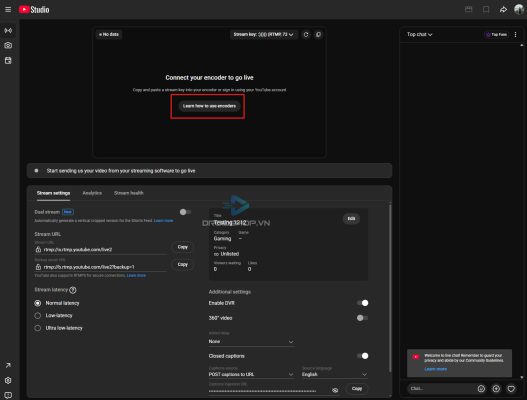Copy the primary Stream URL
This screenshot has width=527, height=400.
(183, 247)
